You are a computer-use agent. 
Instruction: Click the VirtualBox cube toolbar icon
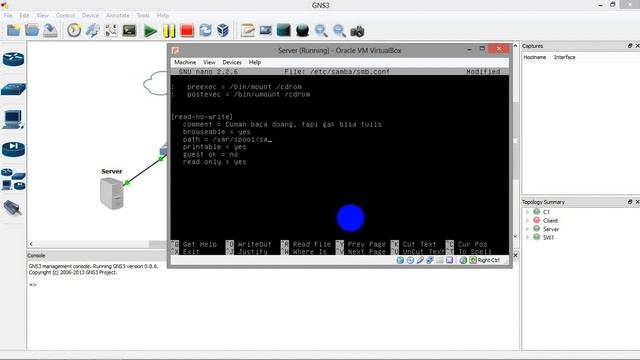pyautogui.click(x=223, y=31)
